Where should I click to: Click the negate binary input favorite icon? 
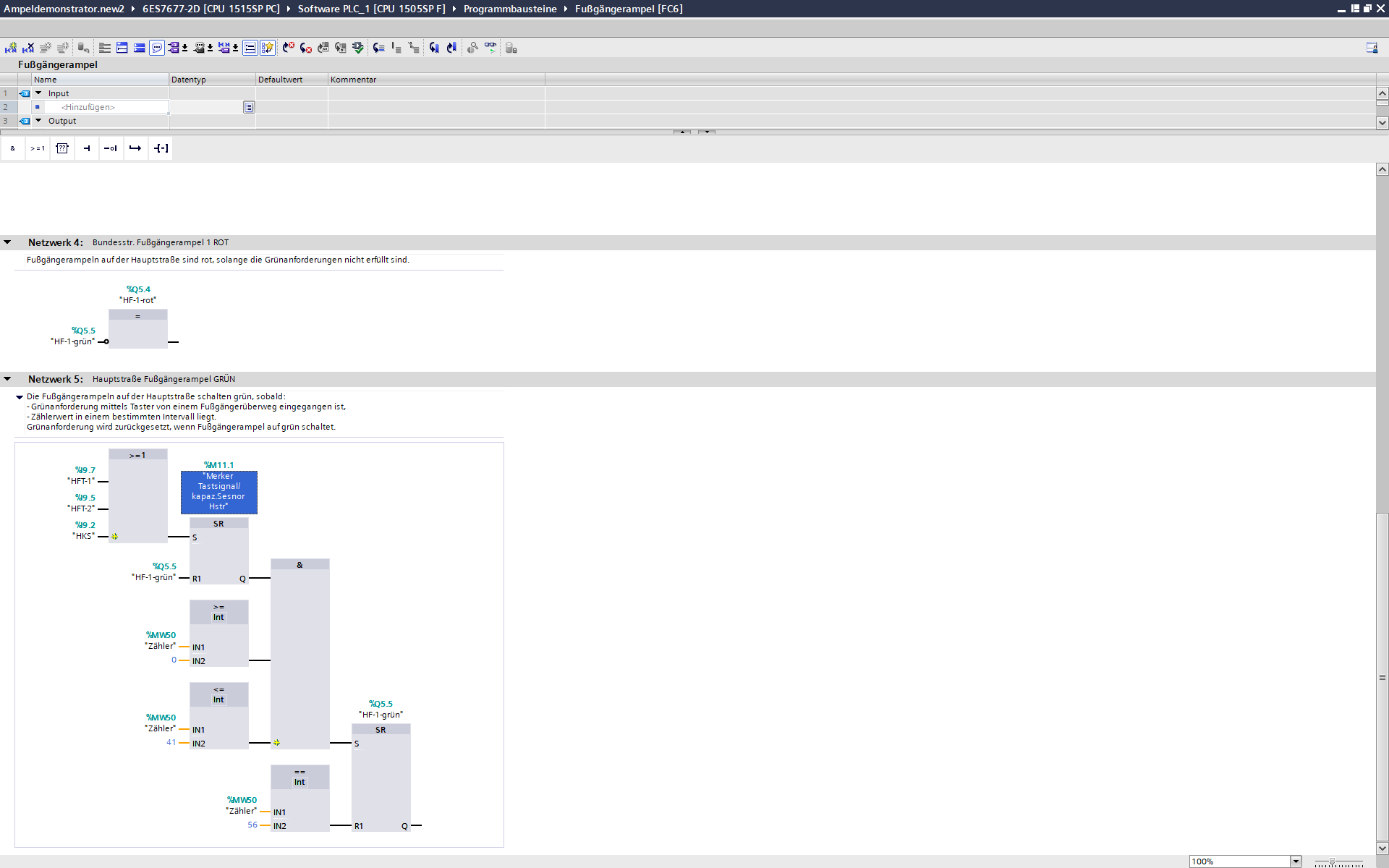[x=111, y=148]
